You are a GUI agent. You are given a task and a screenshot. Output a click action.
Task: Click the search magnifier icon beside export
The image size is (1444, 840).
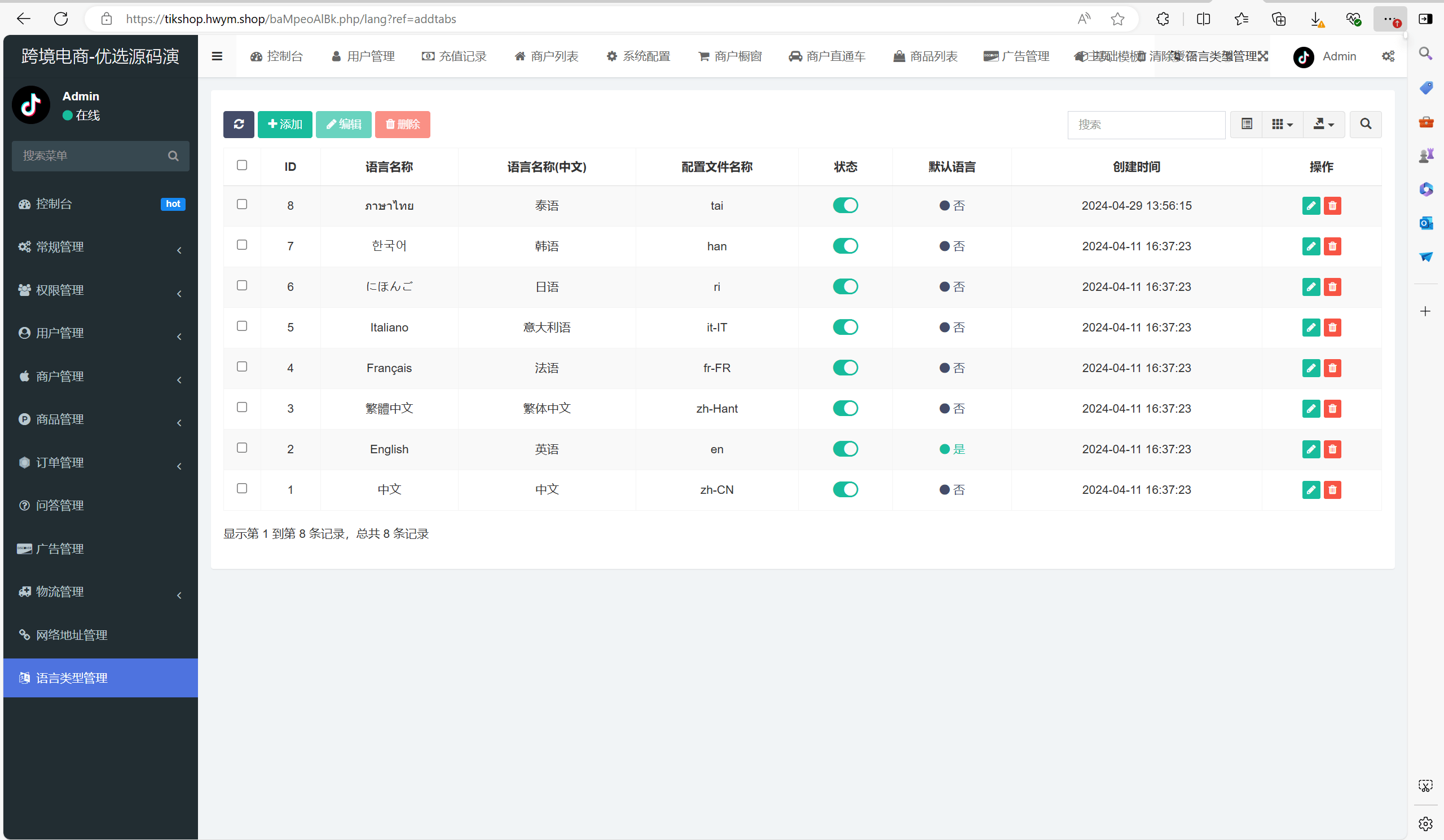pyautogui.click(x=1366, y=124)
